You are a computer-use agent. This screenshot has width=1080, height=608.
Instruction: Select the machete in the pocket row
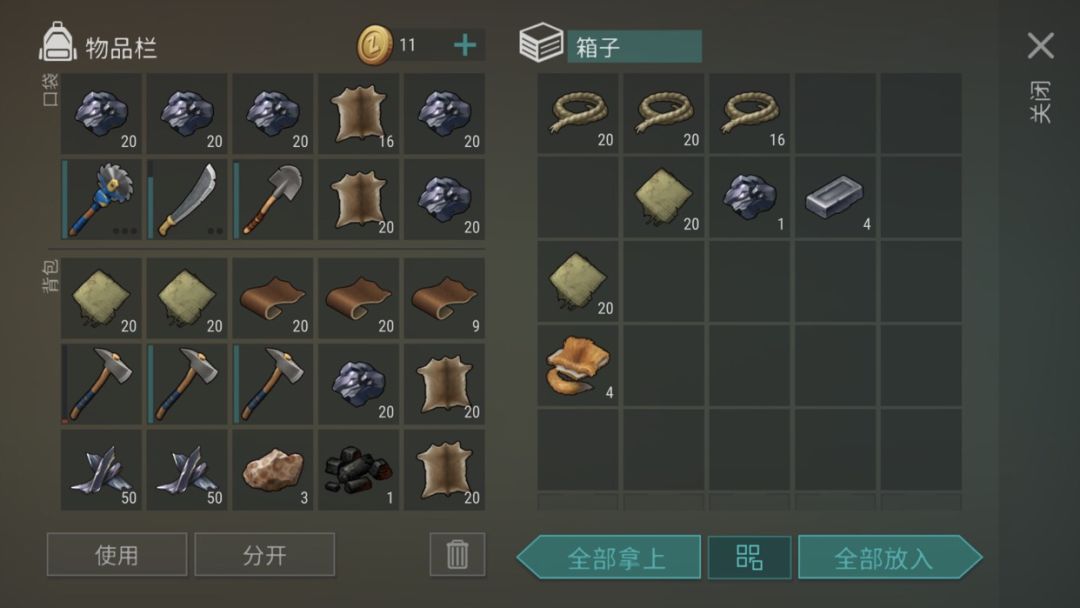pos(187,200)
